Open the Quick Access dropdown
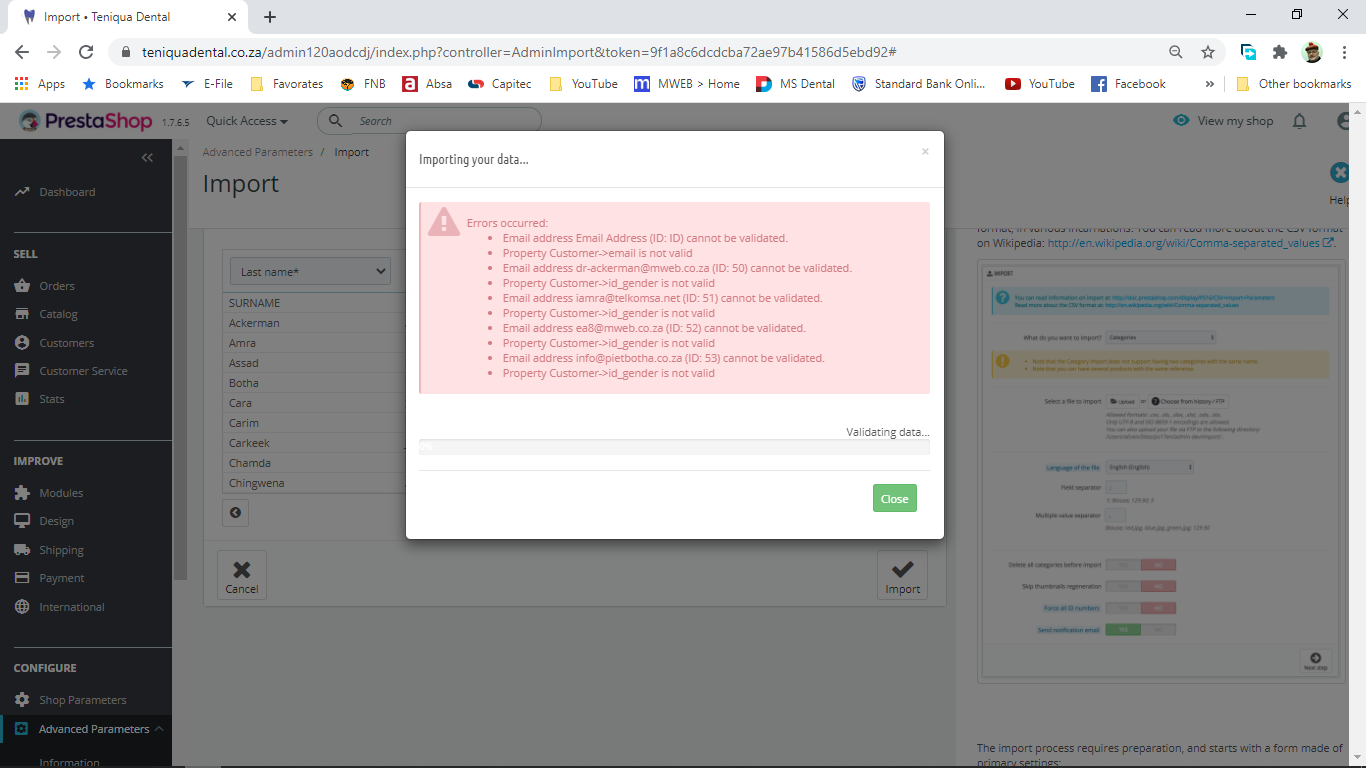This screenshot has height=768, width=1366. click(247, 121)
